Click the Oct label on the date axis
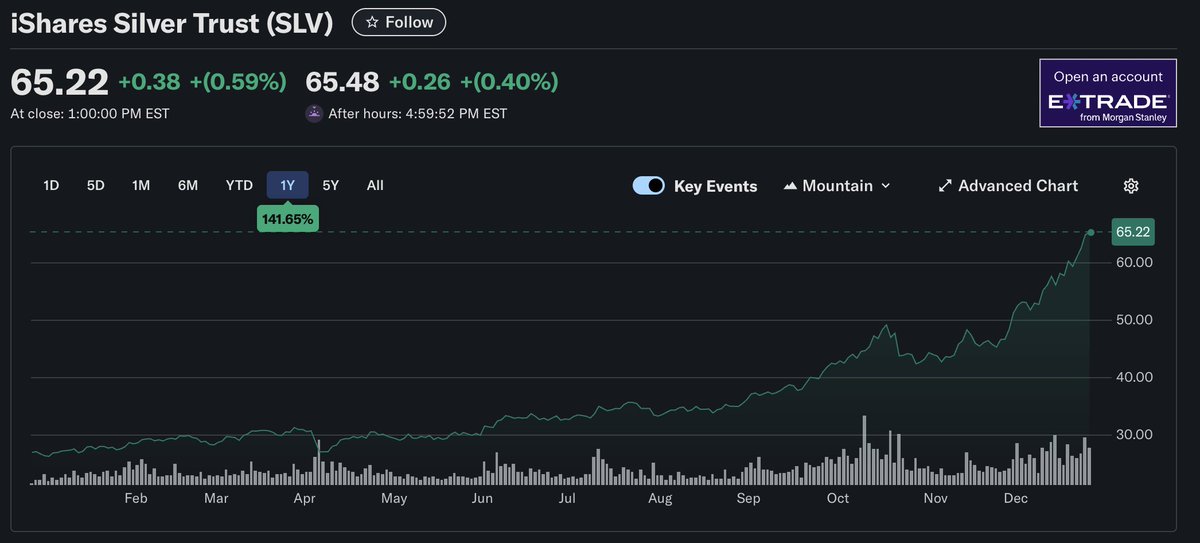1200x543 pixels. tap(838, 498)
